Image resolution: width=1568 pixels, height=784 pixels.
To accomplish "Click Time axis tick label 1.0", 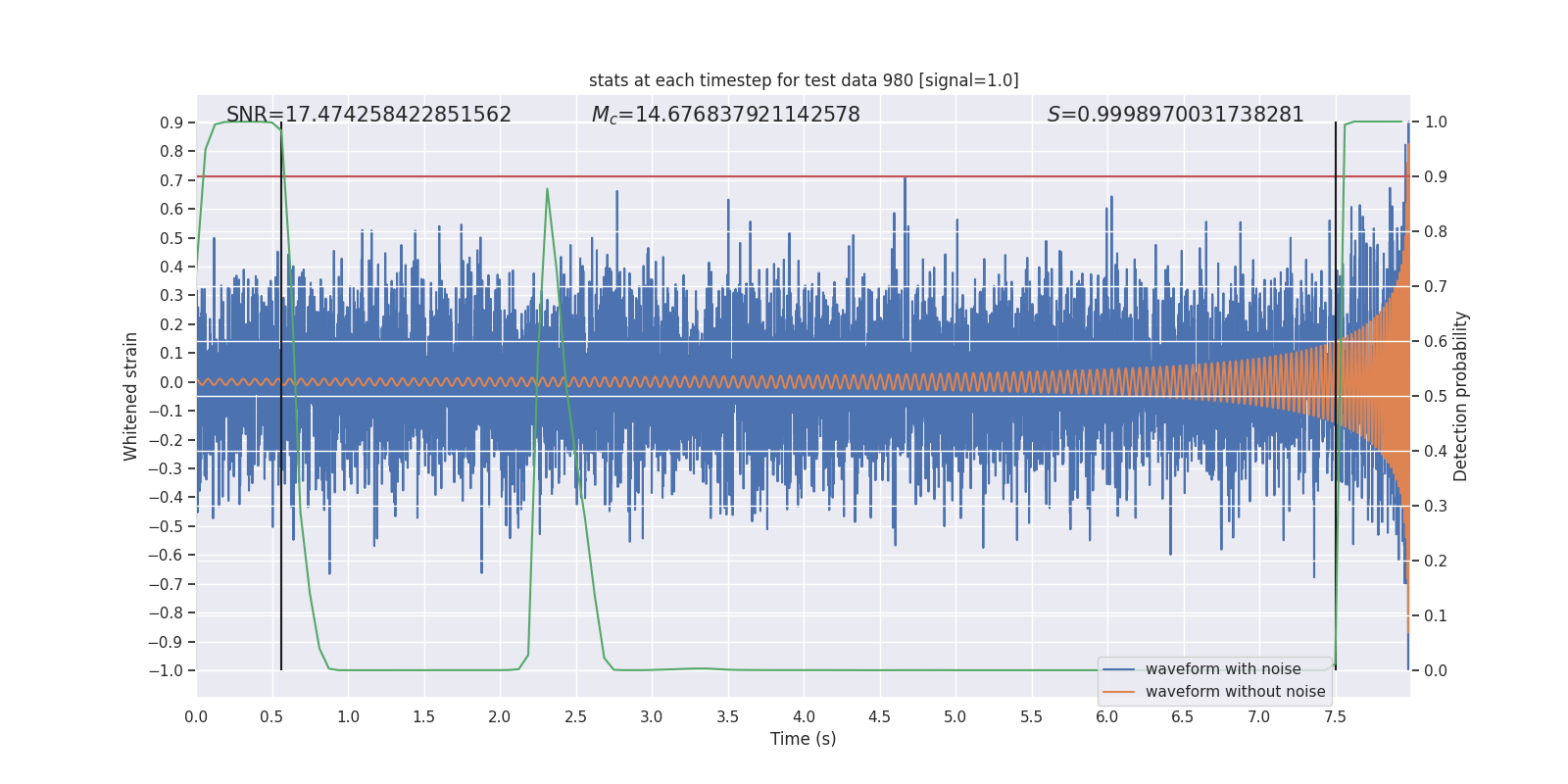I will click(348, 716).
